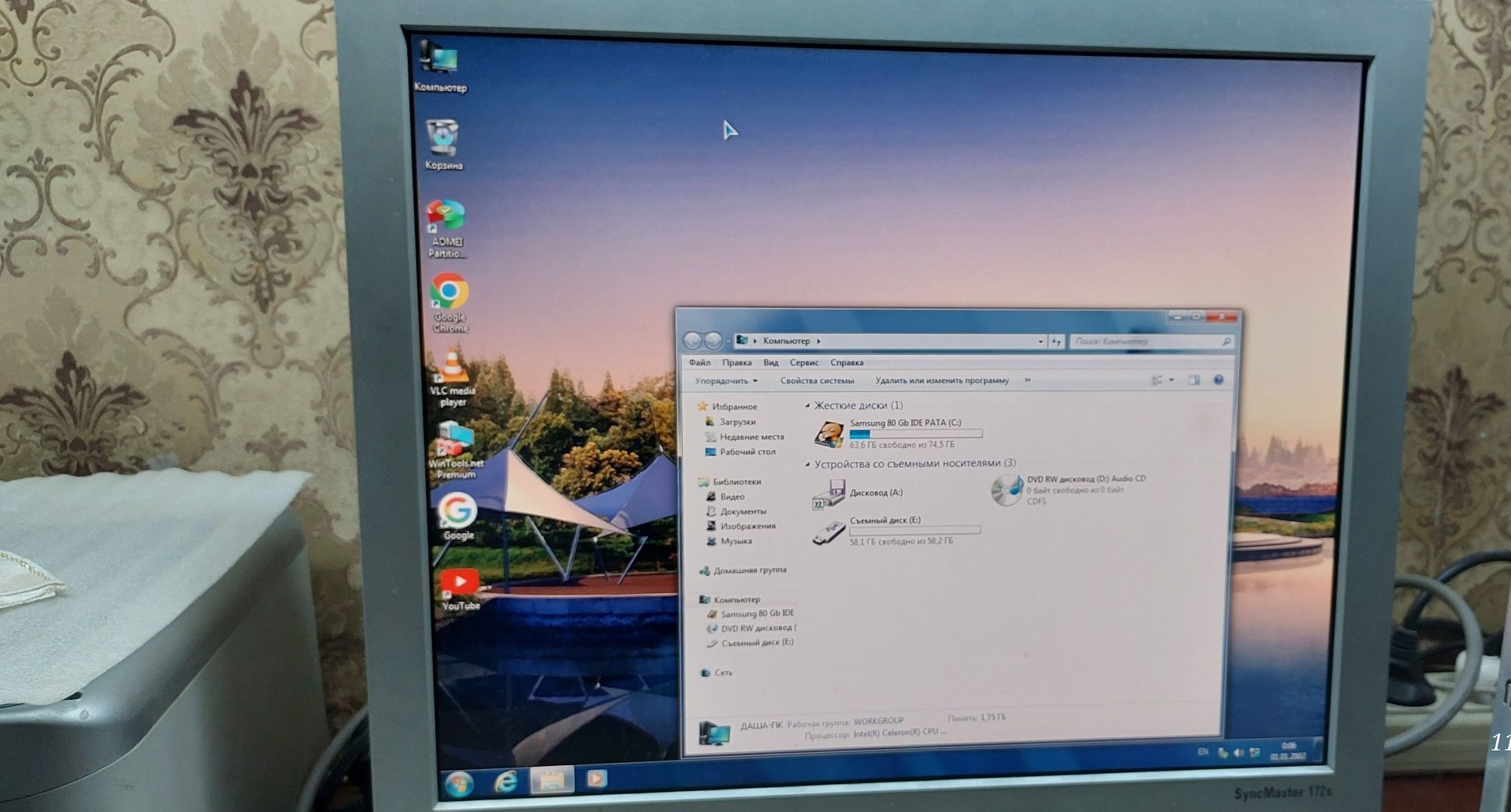This screenshot has width=1511, height=812.
Task: Open recent pages dropdown beside the Forward button
Action: point(727,341)
